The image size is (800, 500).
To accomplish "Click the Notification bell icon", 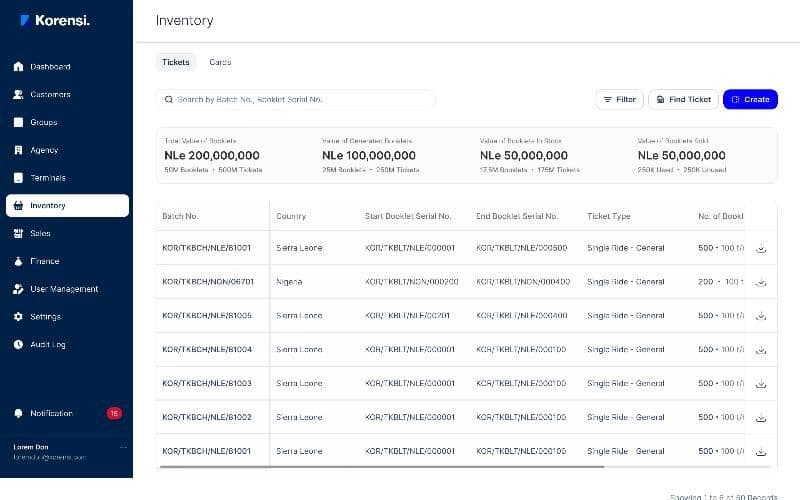I will point(18,413).
